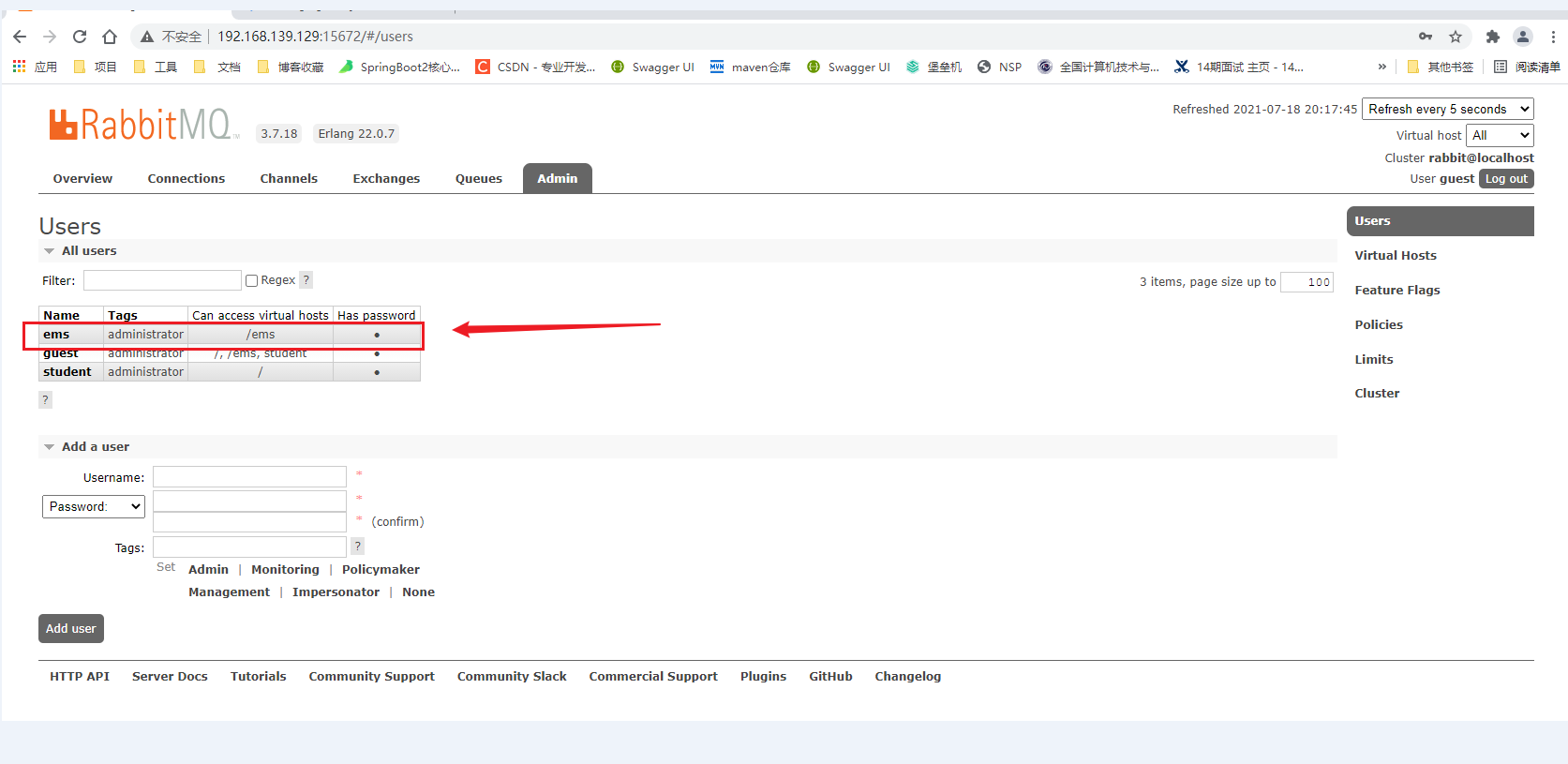Click the Add user button
The height and width of the screenshot is (764, 1568).
tap(71, 628)
